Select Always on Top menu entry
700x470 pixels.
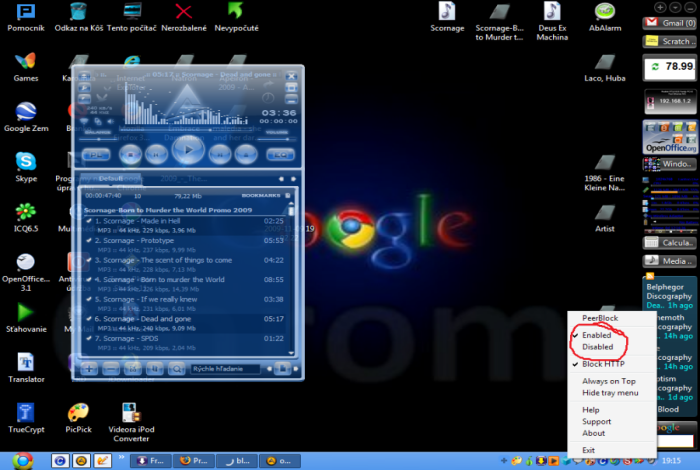click(x=611, y=381)
